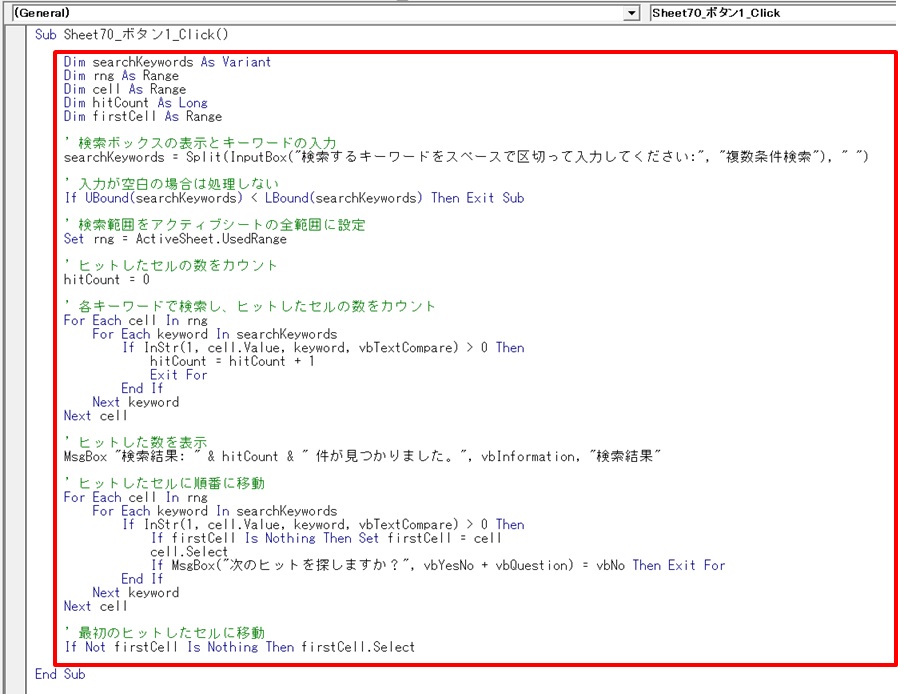Click the 'End Sub' line

pos(60,675)
